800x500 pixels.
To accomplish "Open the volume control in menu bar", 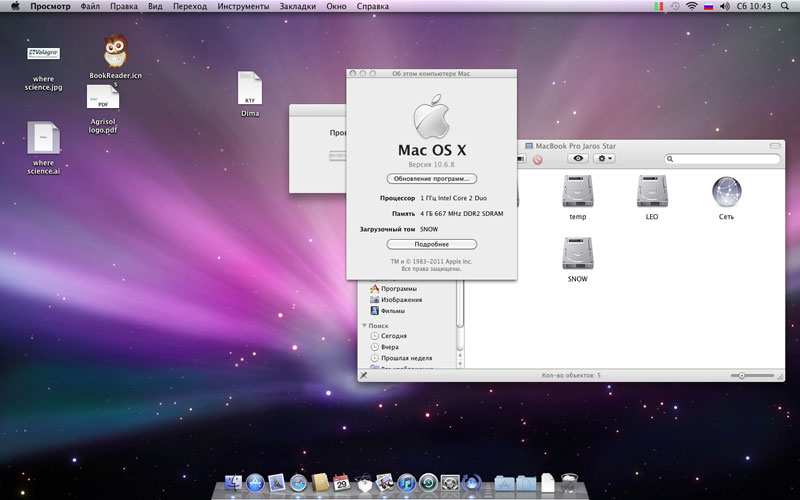I will coord(724,6).
